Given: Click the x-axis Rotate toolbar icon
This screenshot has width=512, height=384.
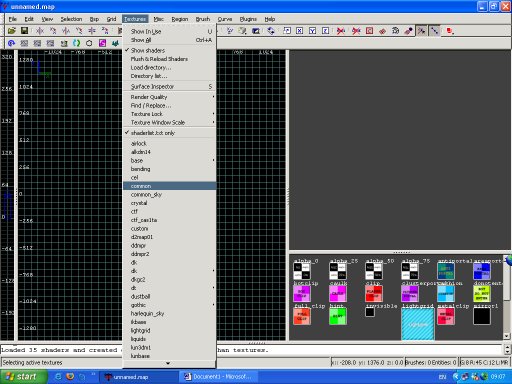Looking at the screenshot, I should (x=53, y=31).
